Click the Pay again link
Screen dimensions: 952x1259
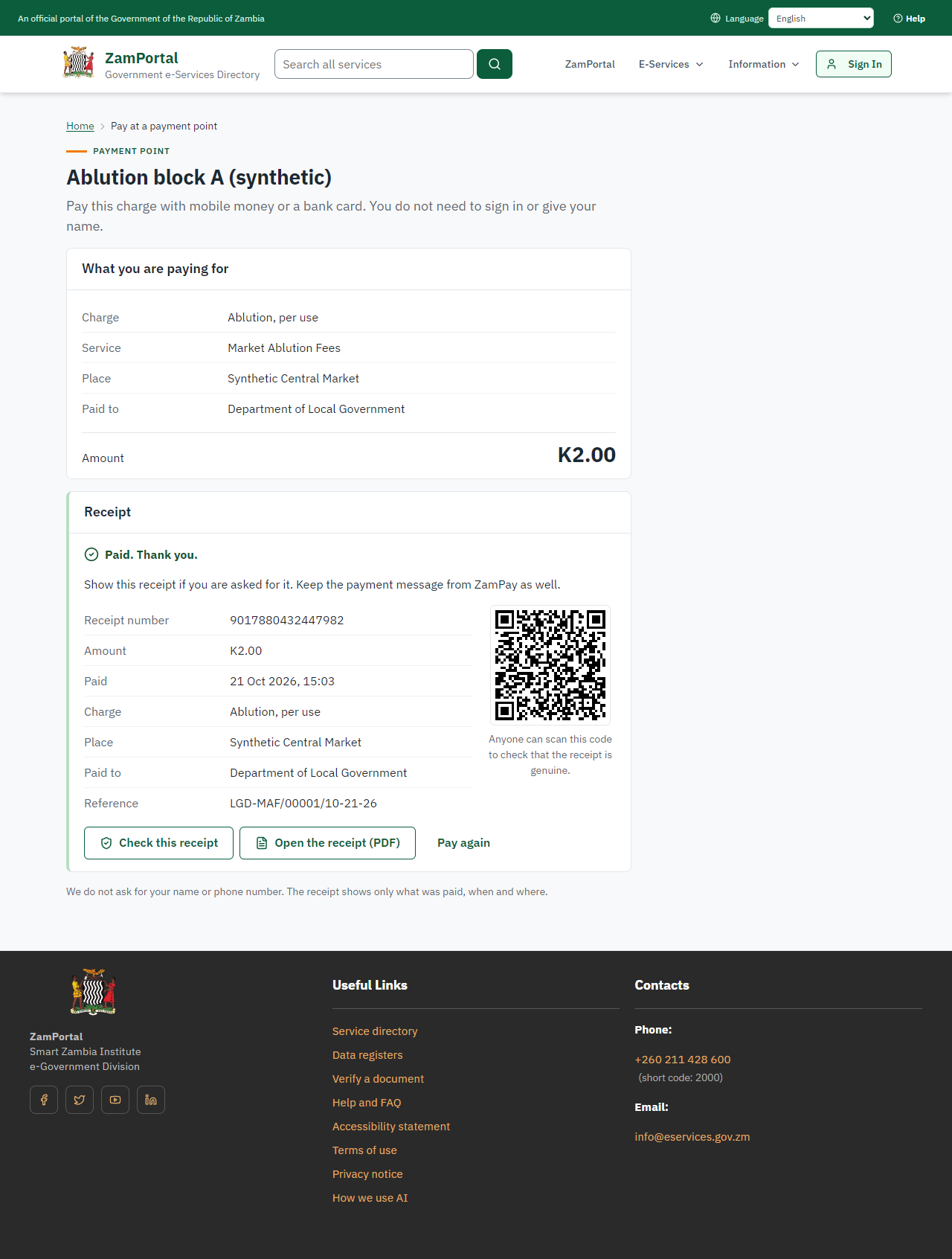[x=463, y=843]
